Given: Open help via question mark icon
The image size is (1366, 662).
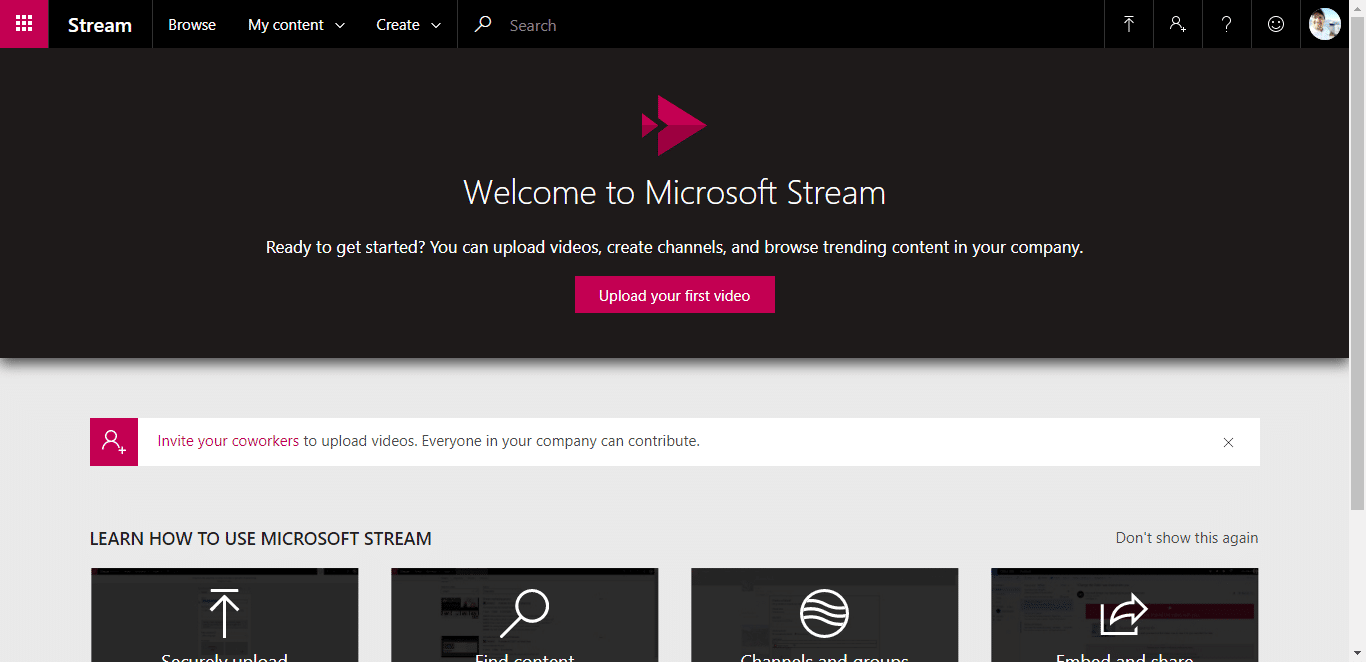Looking at the screenshot, I should click(1227, 24).
